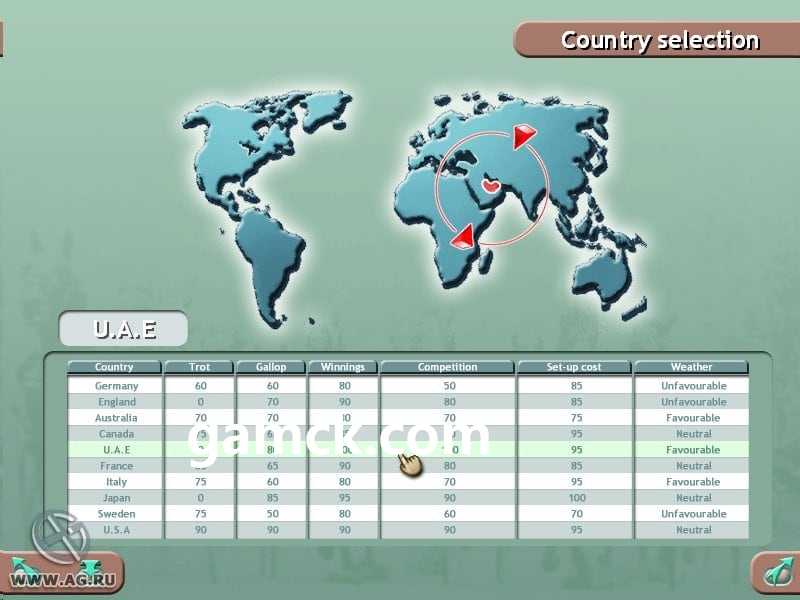This screenshot has width=800, height=600.
Task: Click the upper red arrow on map circle
Action: 524,137
